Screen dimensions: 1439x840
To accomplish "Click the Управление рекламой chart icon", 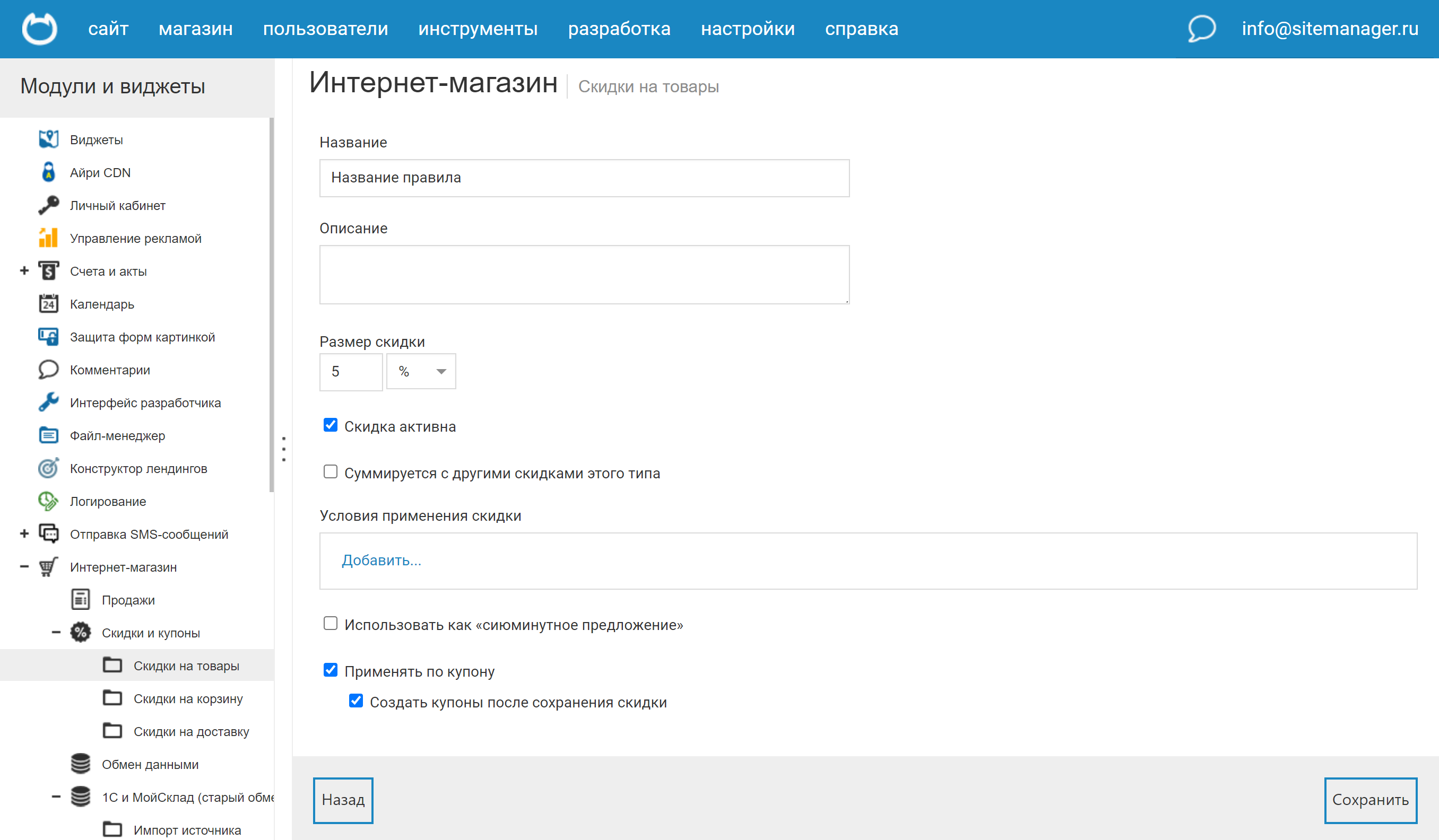I will click(x=48, y=238).
